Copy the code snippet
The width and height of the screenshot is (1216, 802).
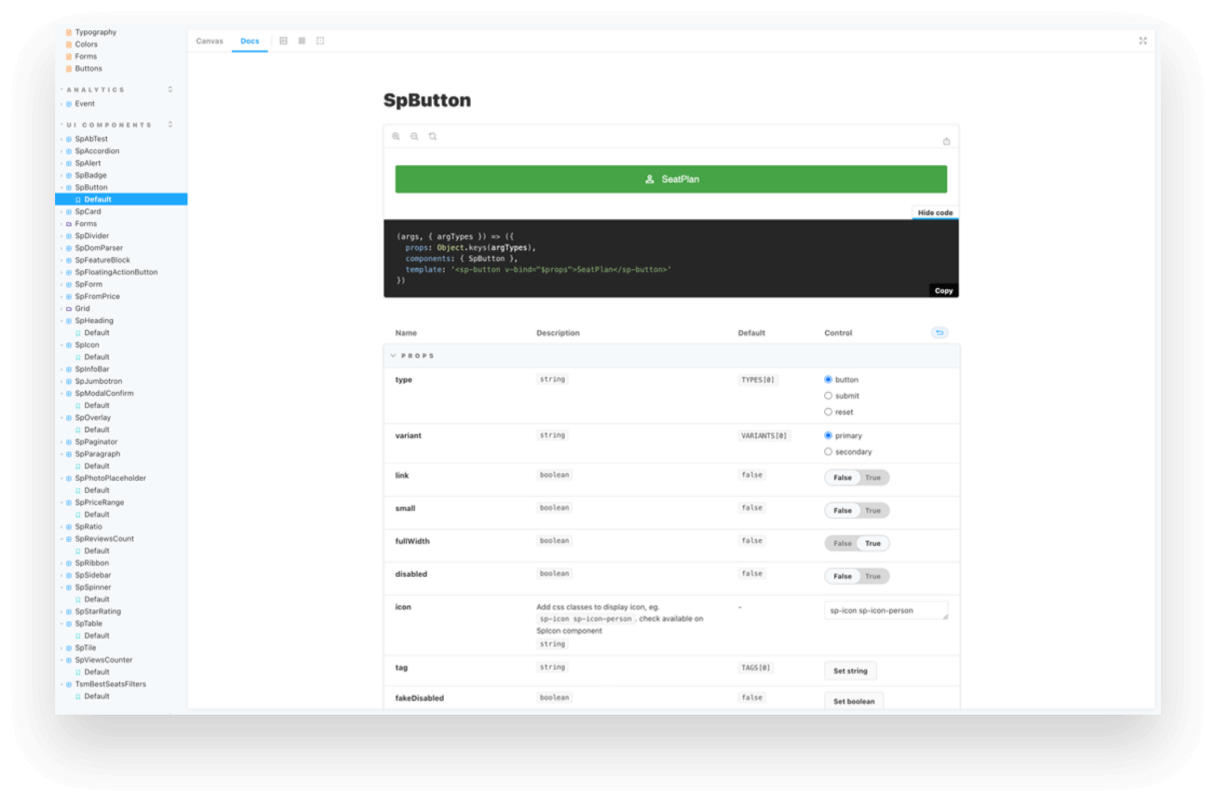click(x=942, y=290)
